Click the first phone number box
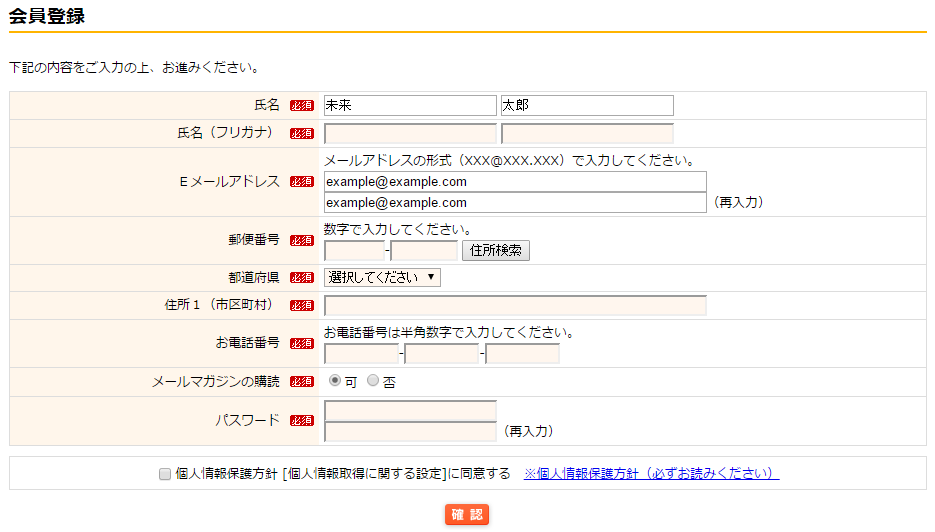Screen dimensions: 935x532 pos(361,354)
